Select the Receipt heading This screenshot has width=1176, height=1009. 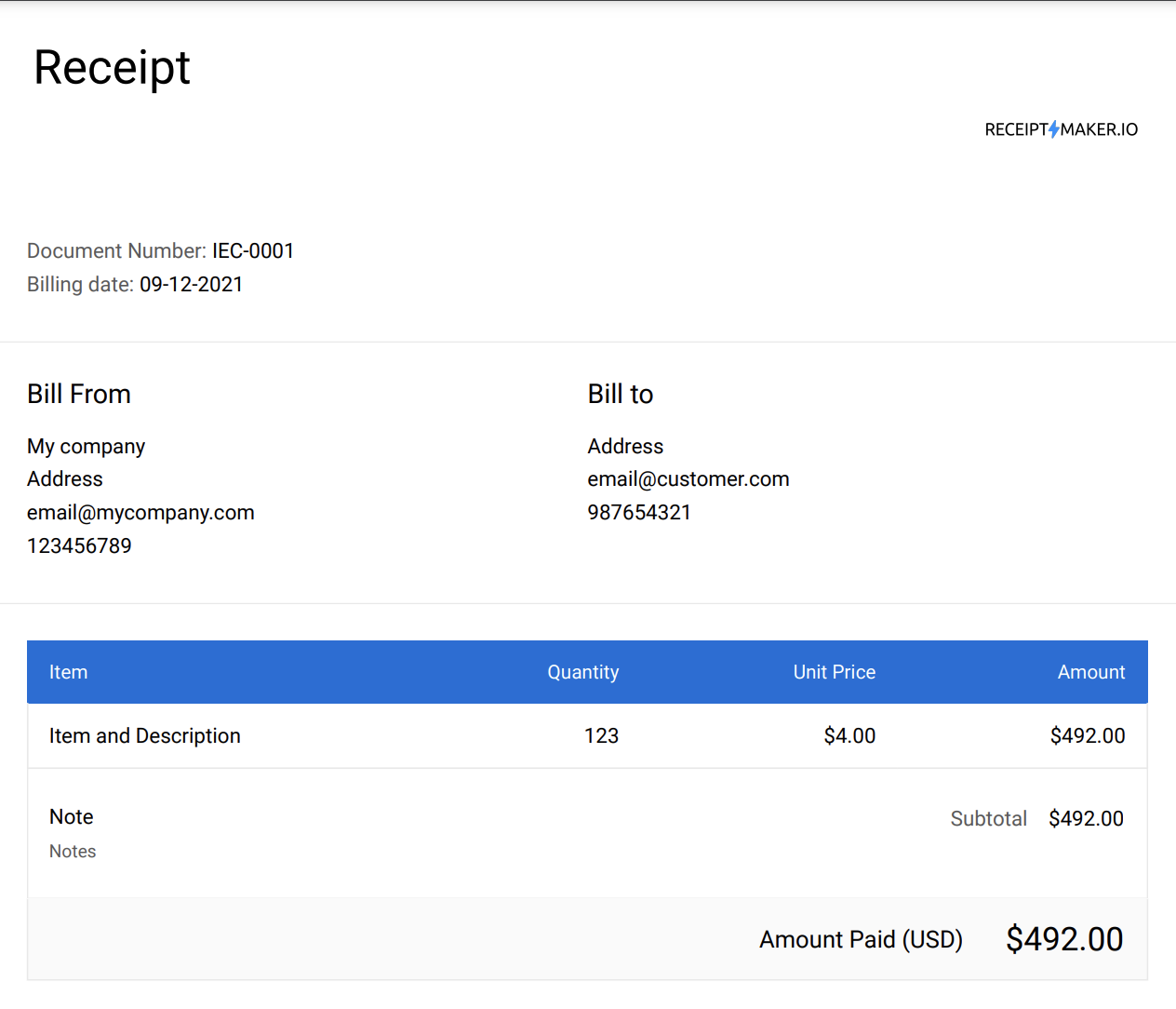112,68
